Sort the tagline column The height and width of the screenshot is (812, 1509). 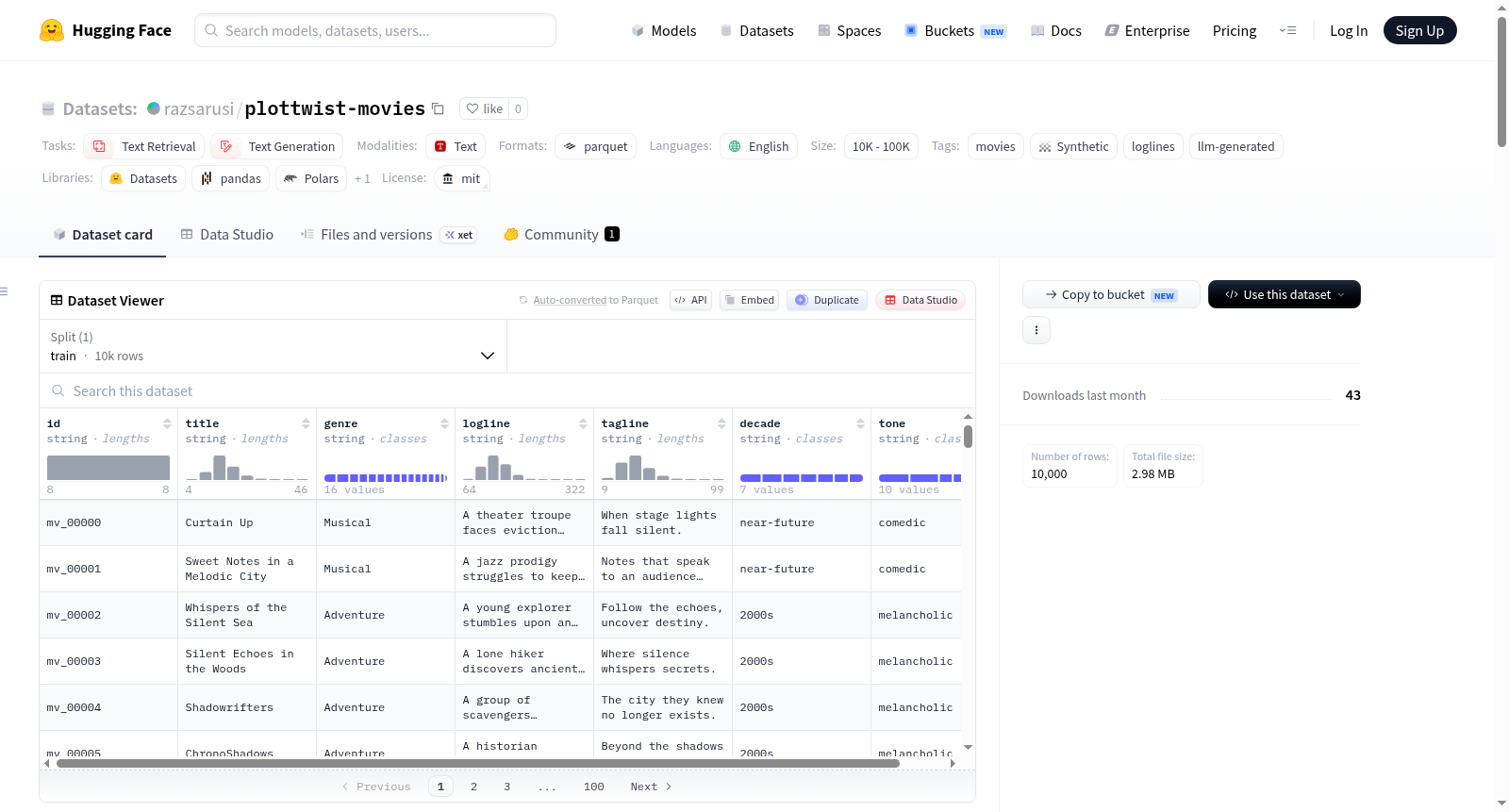tap(721, 423)
